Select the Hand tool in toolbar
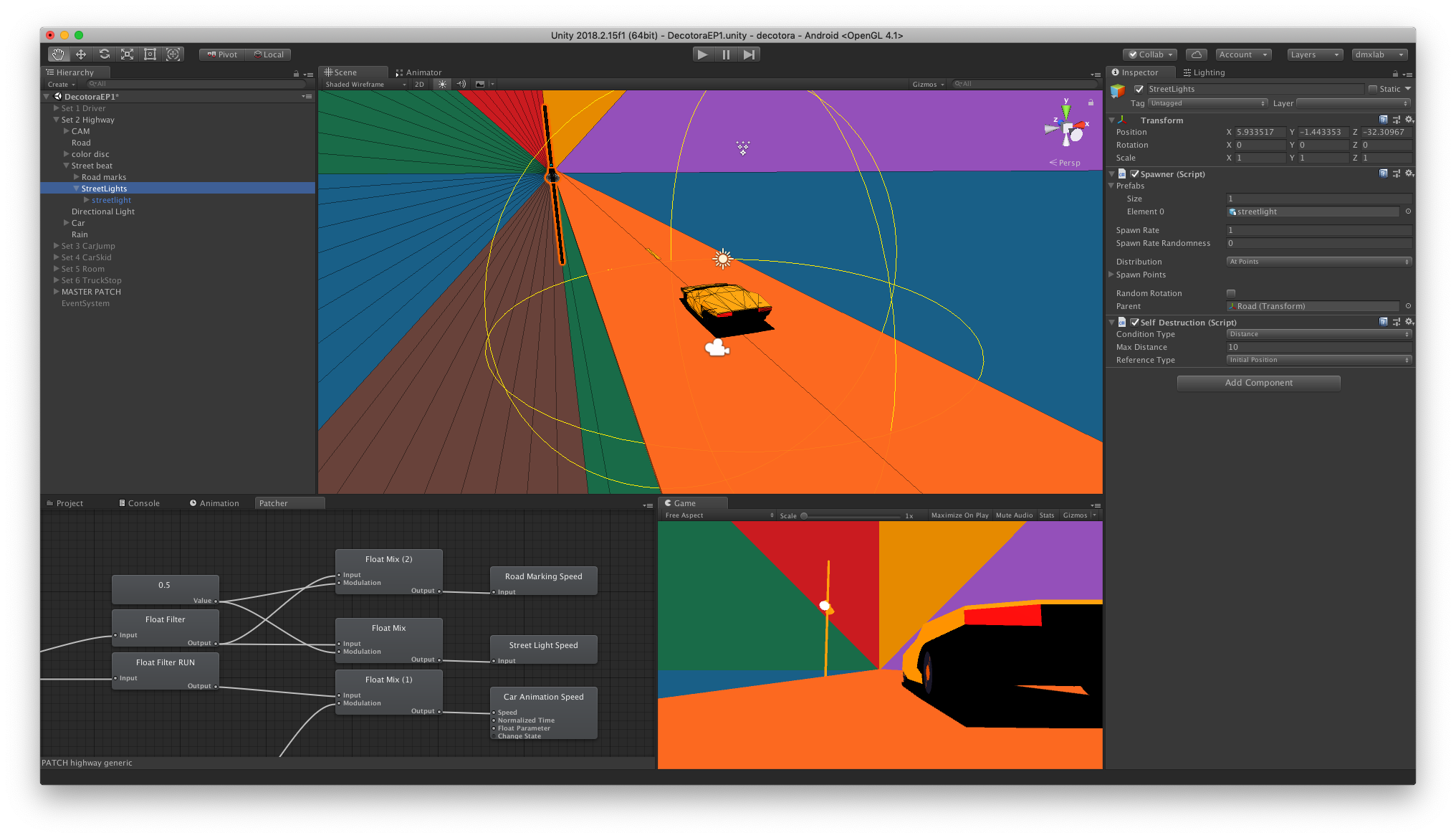Viewport: 1456px width, 838px height. click(x=57, y=54)
